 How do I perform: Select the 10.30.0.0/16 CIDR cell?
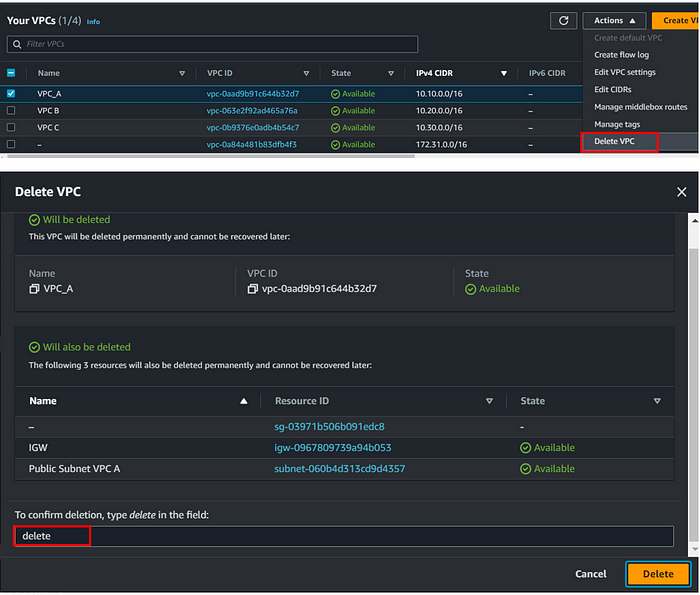pyautogui.click(x=439, y=128)
